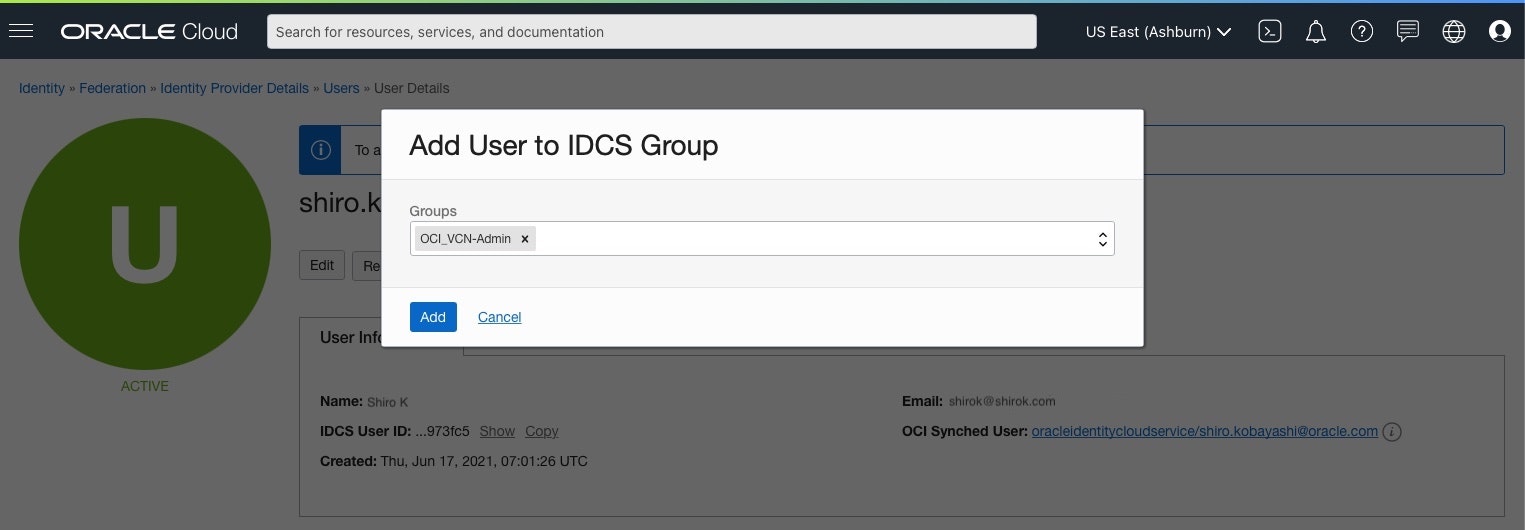The height and width of the screenshot is (530, 1525).
Task: Click the green user avatar circle
Action: pos(145,244)
